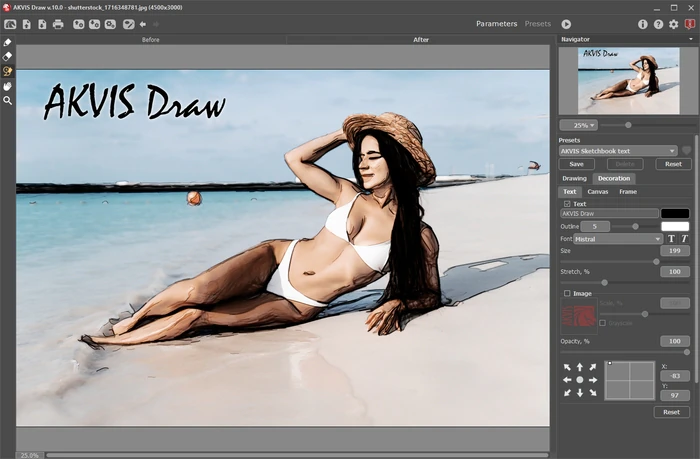Open the Drawing tab

tap(574, 178)
